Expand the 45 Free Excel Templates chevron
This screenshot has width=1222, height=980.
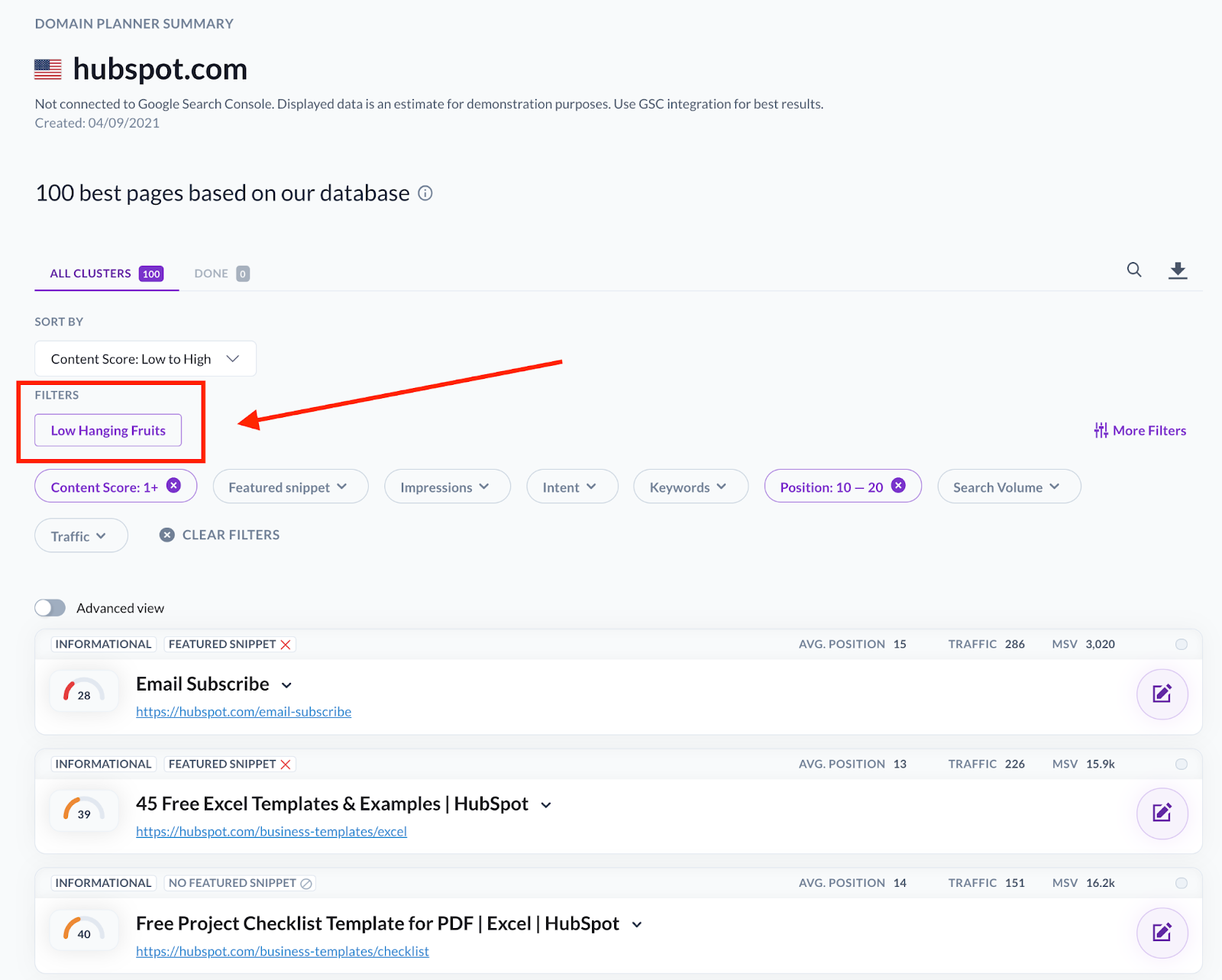(x=546, y=805)
